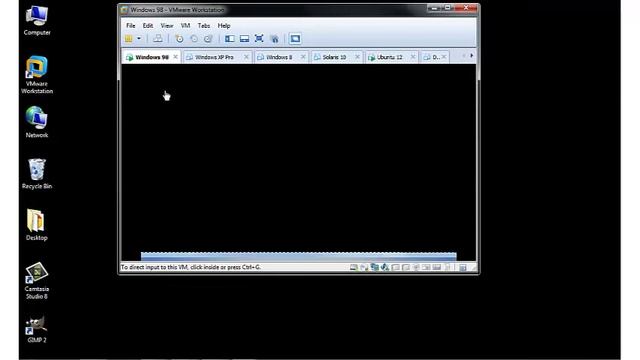Close the Solaris 10 tab

(x=357, y=57)
